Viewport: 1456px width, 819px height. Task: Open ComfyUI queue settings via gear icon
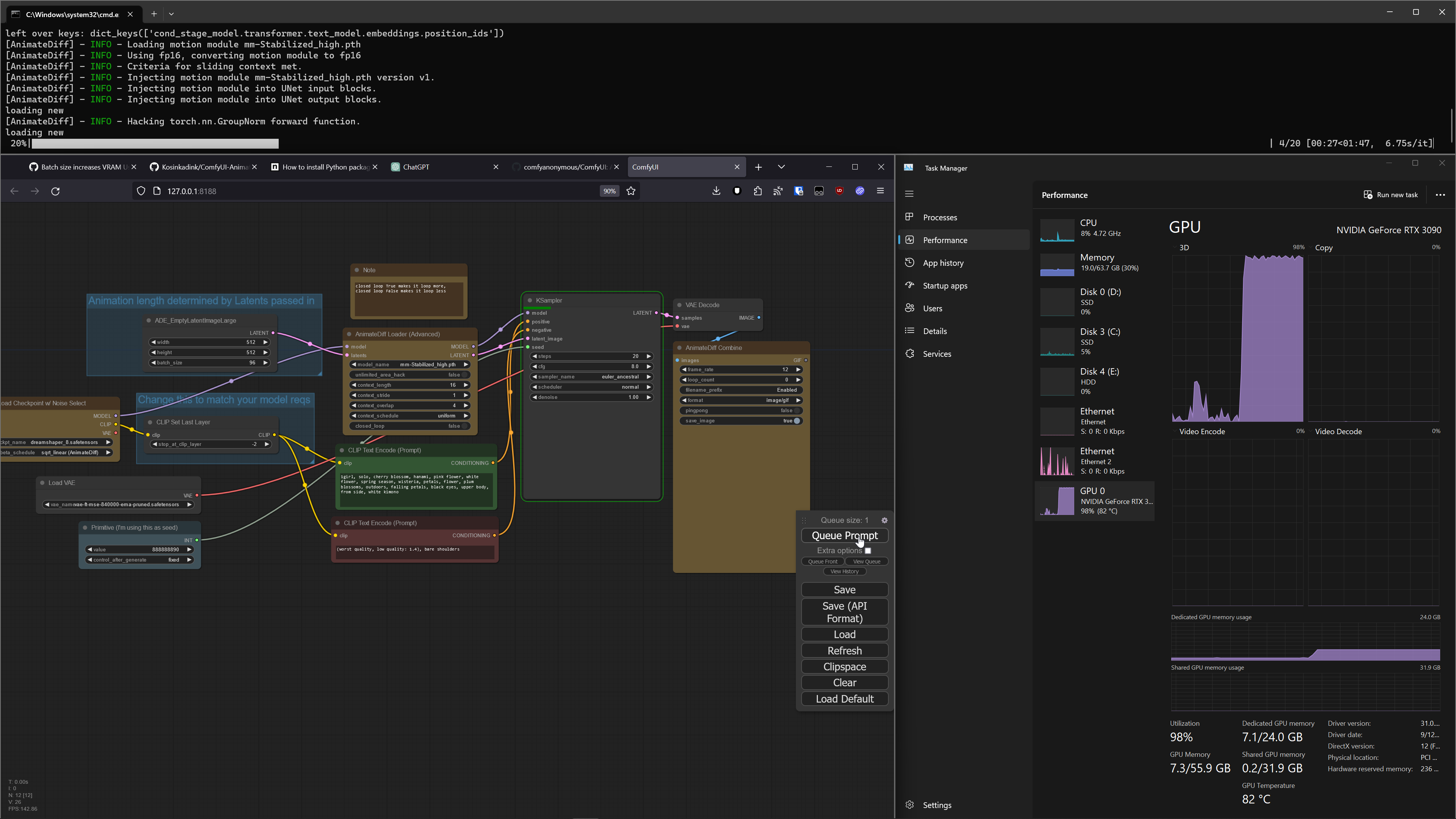(x=885, y=520)
